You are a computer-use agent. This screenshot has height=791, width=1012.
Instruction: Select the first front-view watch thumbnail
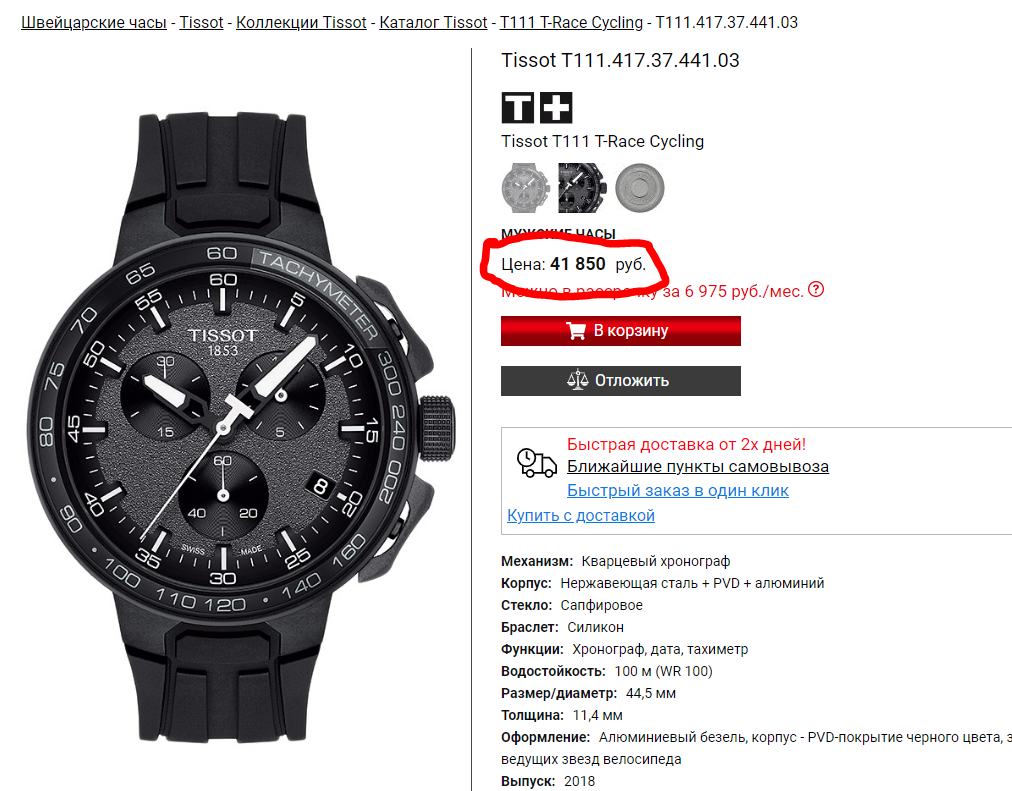pos(525,186)
